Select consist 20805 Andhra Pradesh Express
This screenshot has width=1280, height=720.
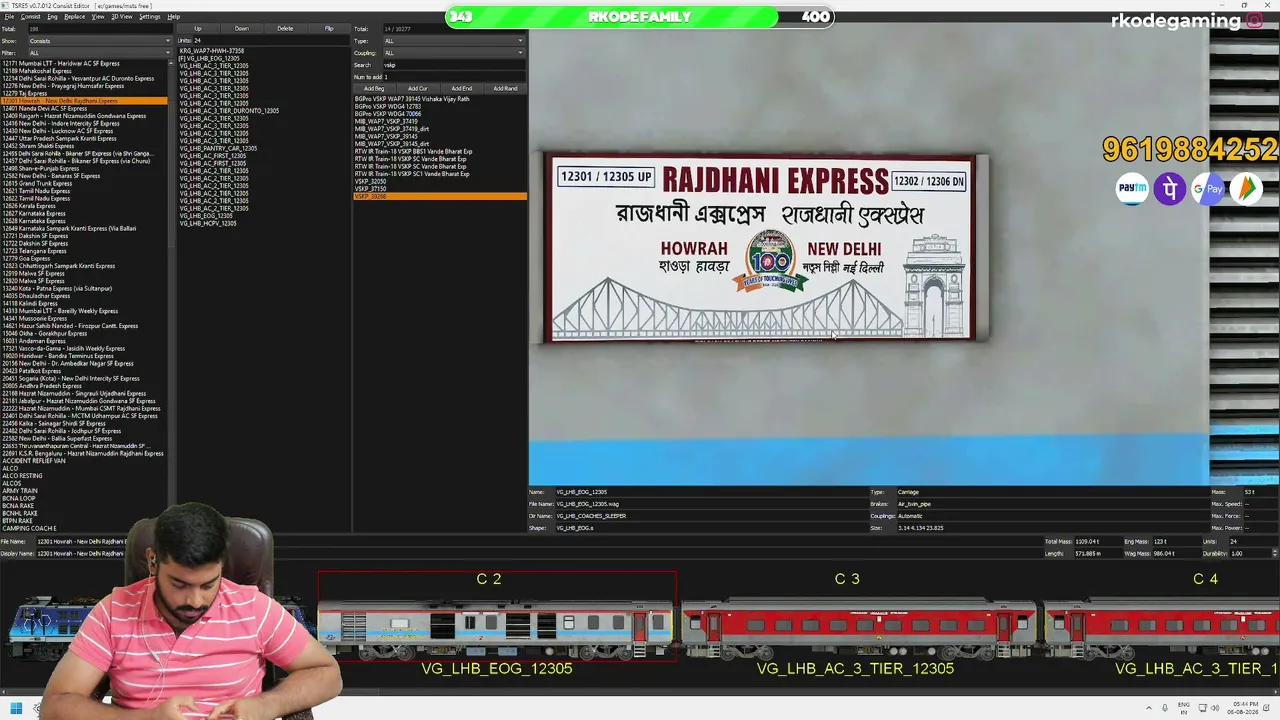point(42,386)
